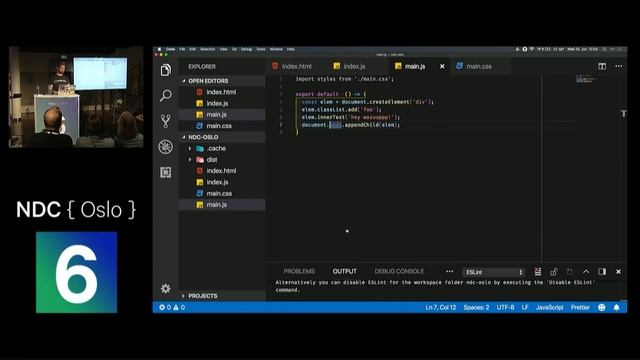Clear the output with the Clear Output icon
640x360 pixels.
(x=538, y=272)
